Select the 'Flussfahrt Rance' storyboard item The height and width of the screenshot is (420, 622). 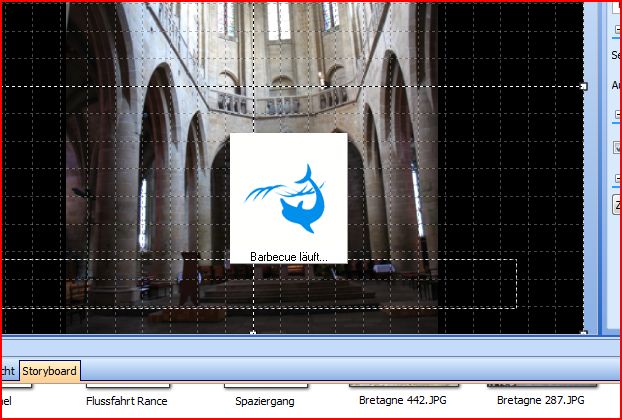(126, 401)
